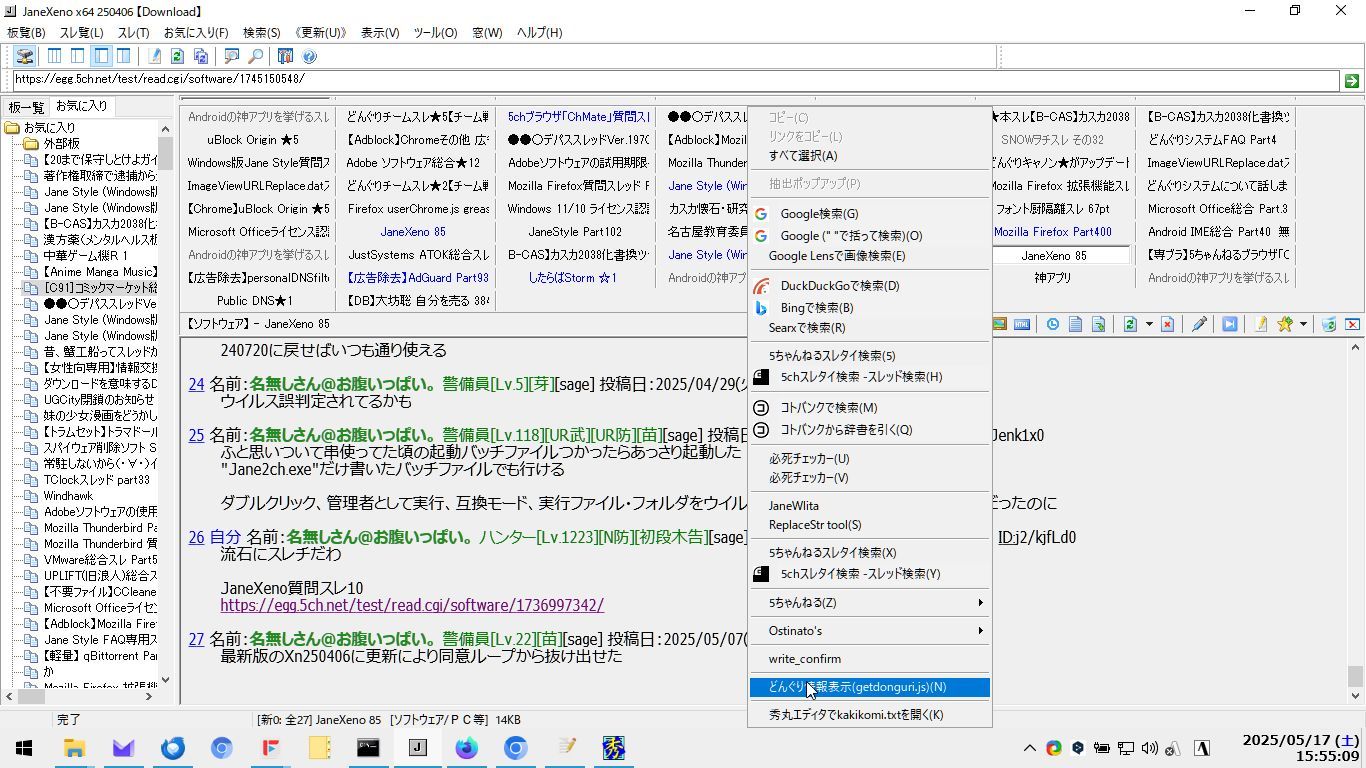Click the image viewer icon in thread toolbar
Screen dimensions: 1366x768
pos(999,324)
